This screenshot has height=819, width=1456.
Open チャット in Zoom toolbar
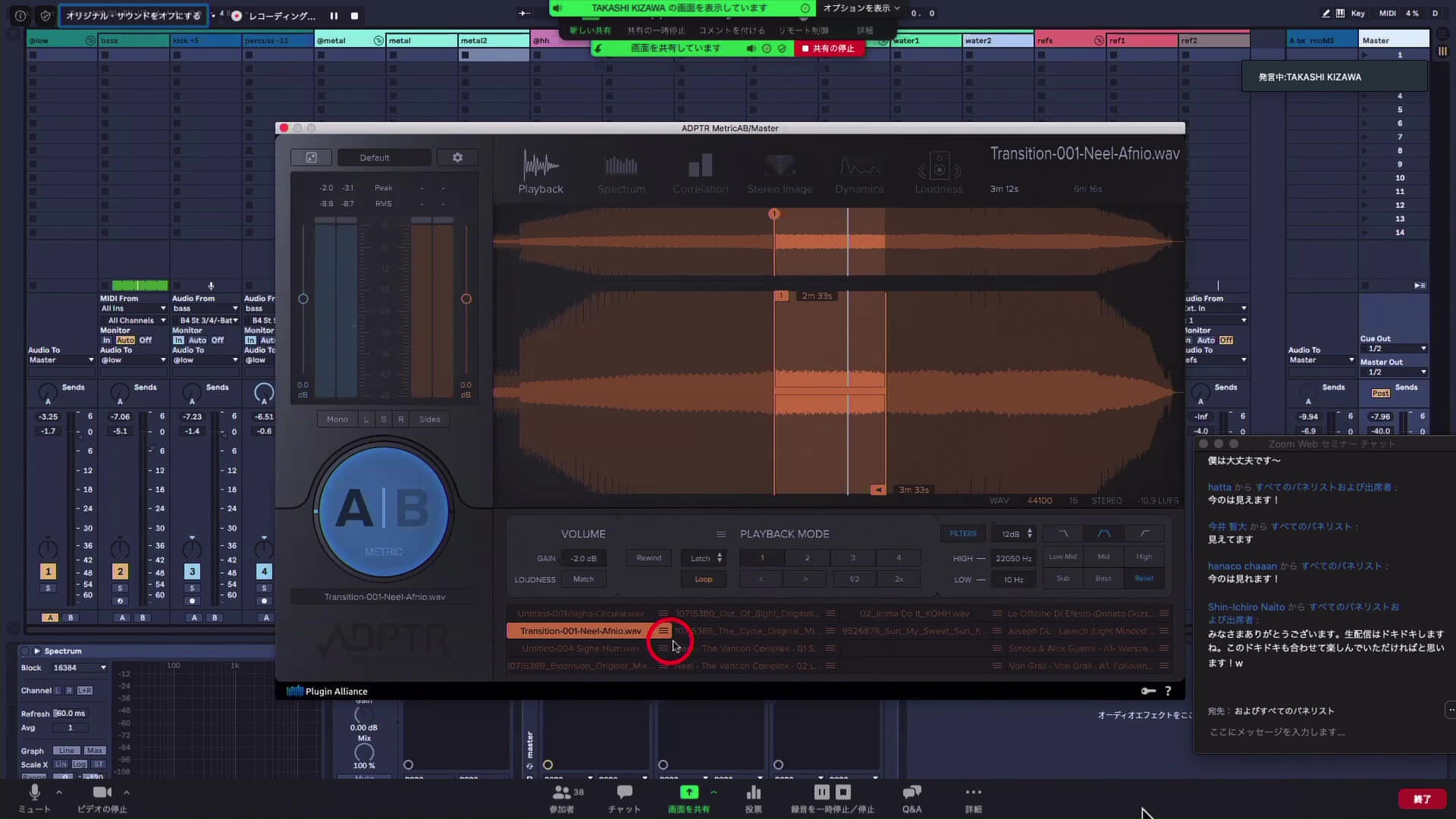coord(624,799)
